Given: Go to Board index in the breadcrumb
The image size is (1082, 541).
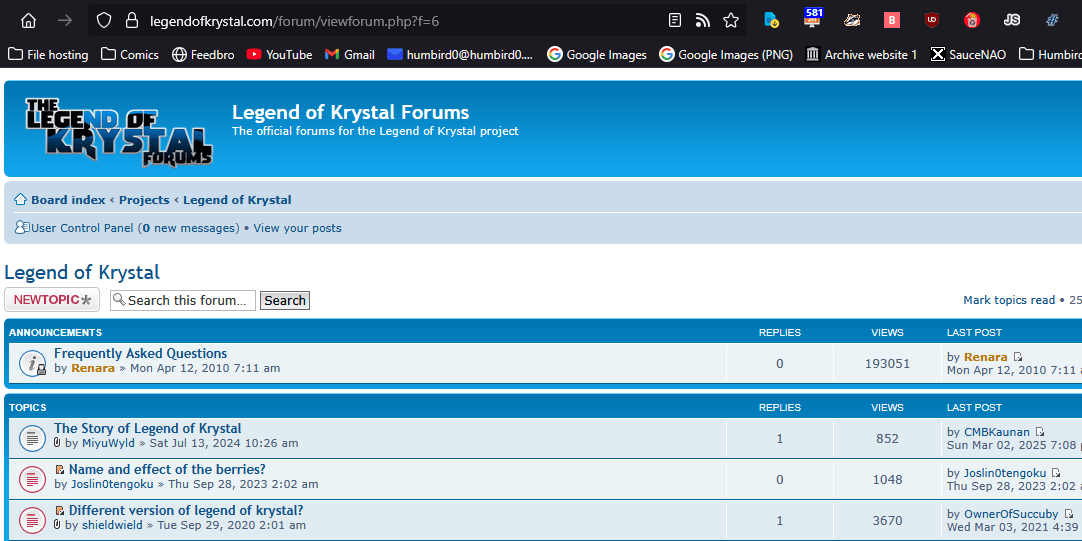Looking at the screenshot, I should click(67, 200).
